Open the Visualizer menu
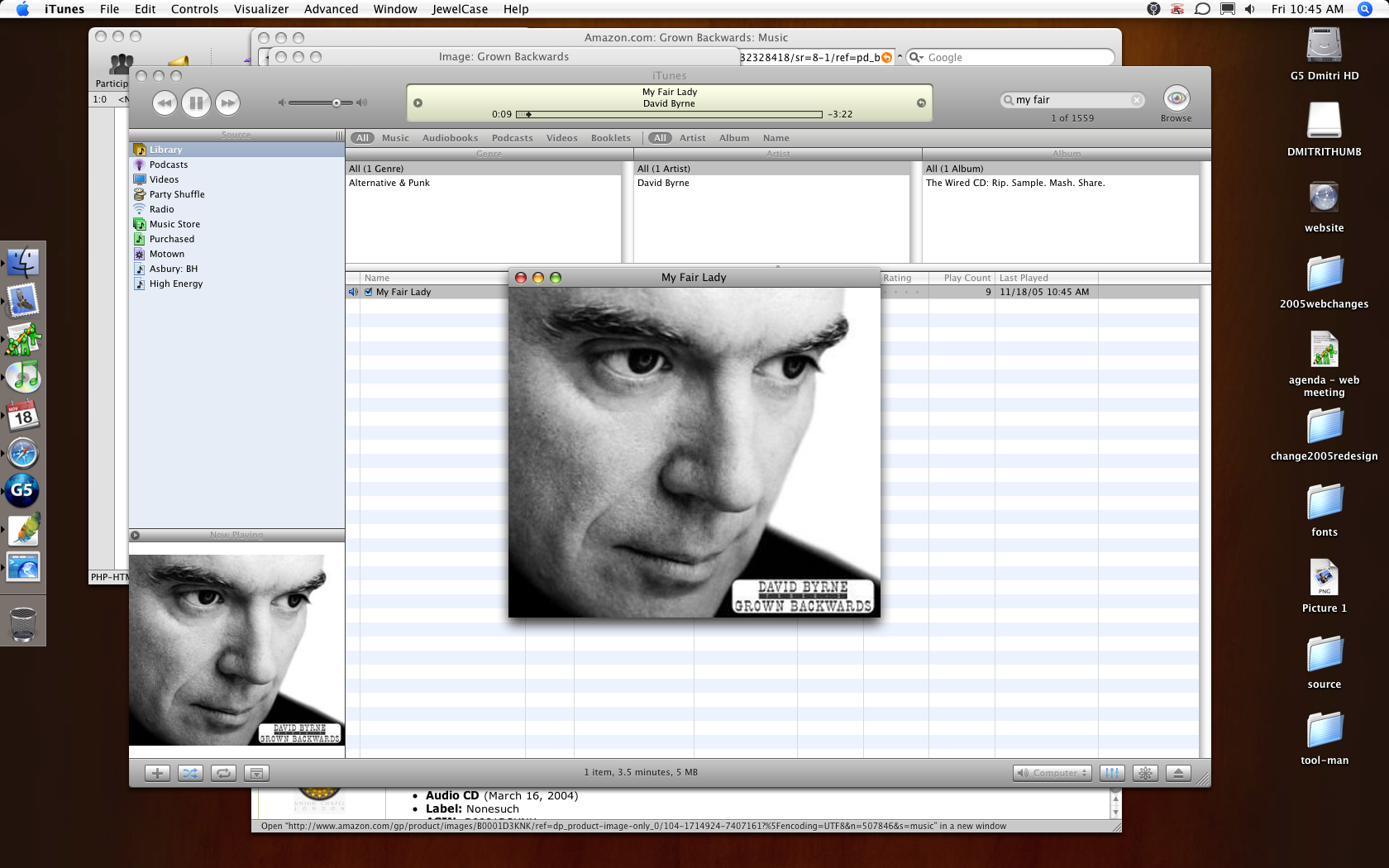 [x=261, y=9]
